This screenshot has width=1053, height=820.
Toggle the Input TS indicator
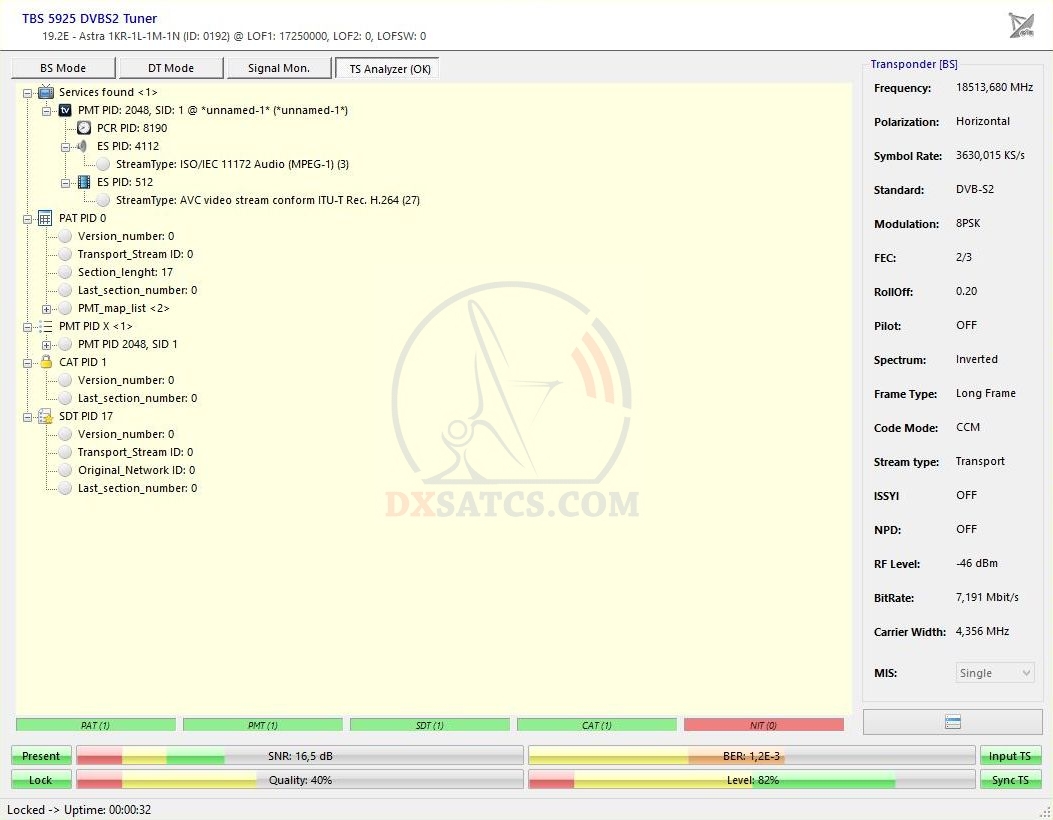tap(1010, 756)
